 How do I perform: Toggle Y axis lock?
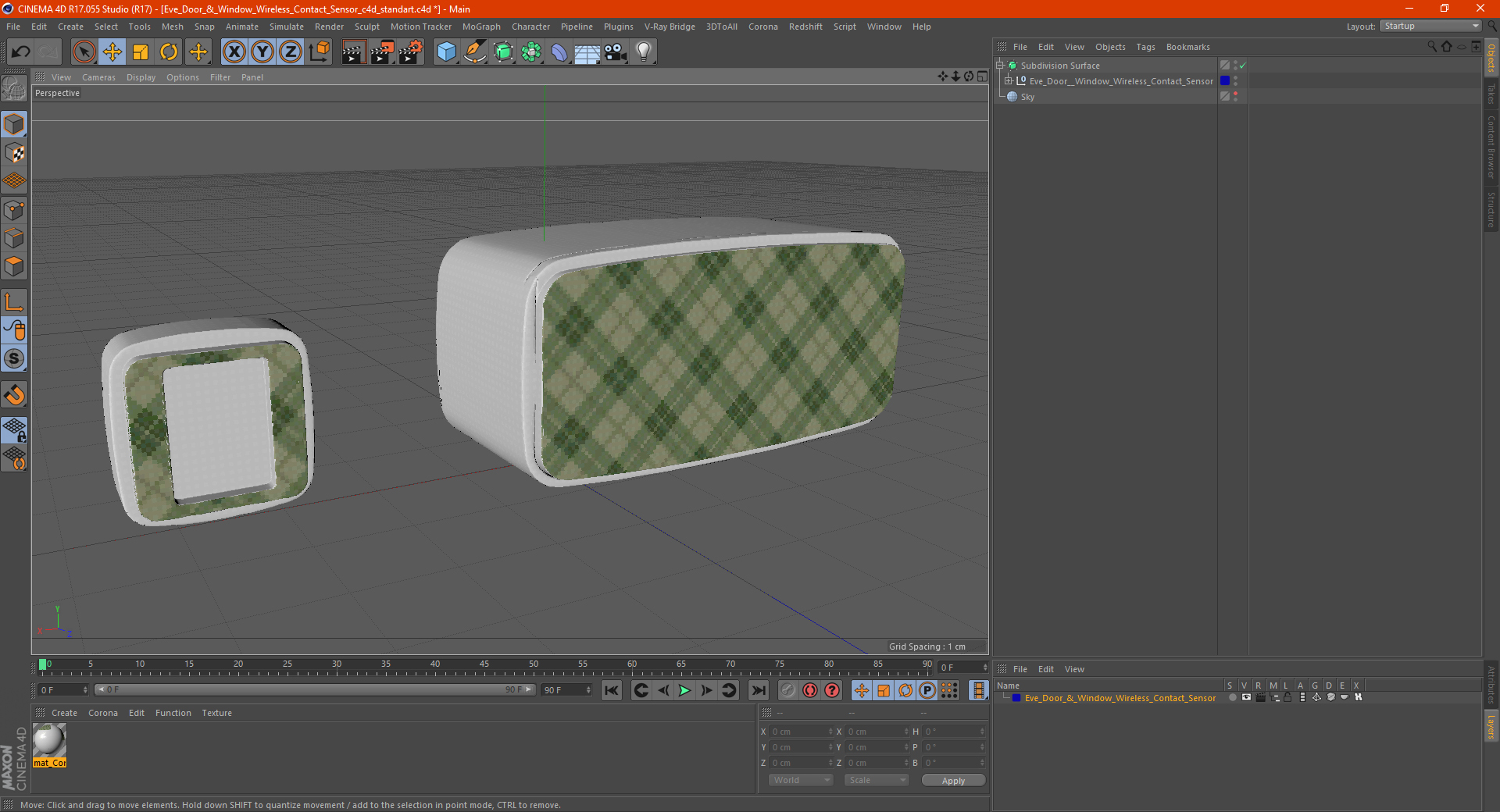click(x=262, y=52)
